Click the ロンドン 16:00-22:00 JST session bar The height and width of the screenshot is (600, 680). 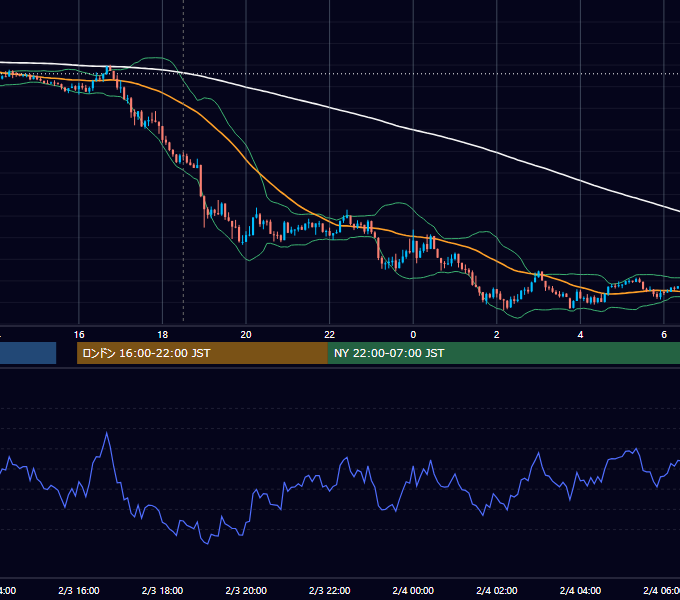[202, 353]
